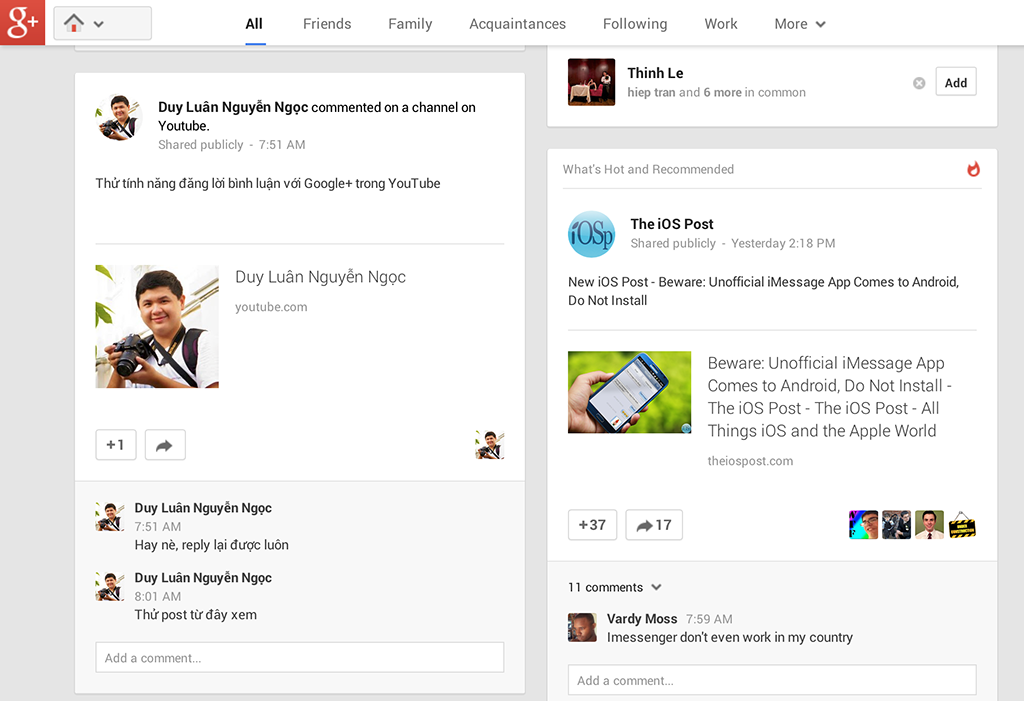This screenshot has height=701, width=1024.
Task: Open the theiospost.com link
Action: coord(750,461)
